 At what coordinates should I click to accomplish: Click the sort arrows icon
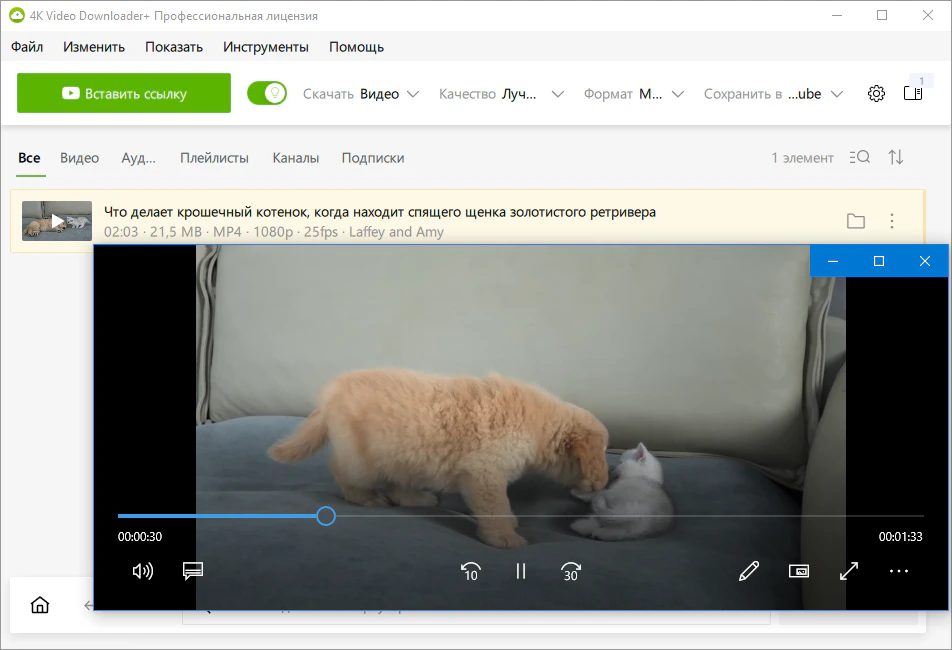coord(896,157)
